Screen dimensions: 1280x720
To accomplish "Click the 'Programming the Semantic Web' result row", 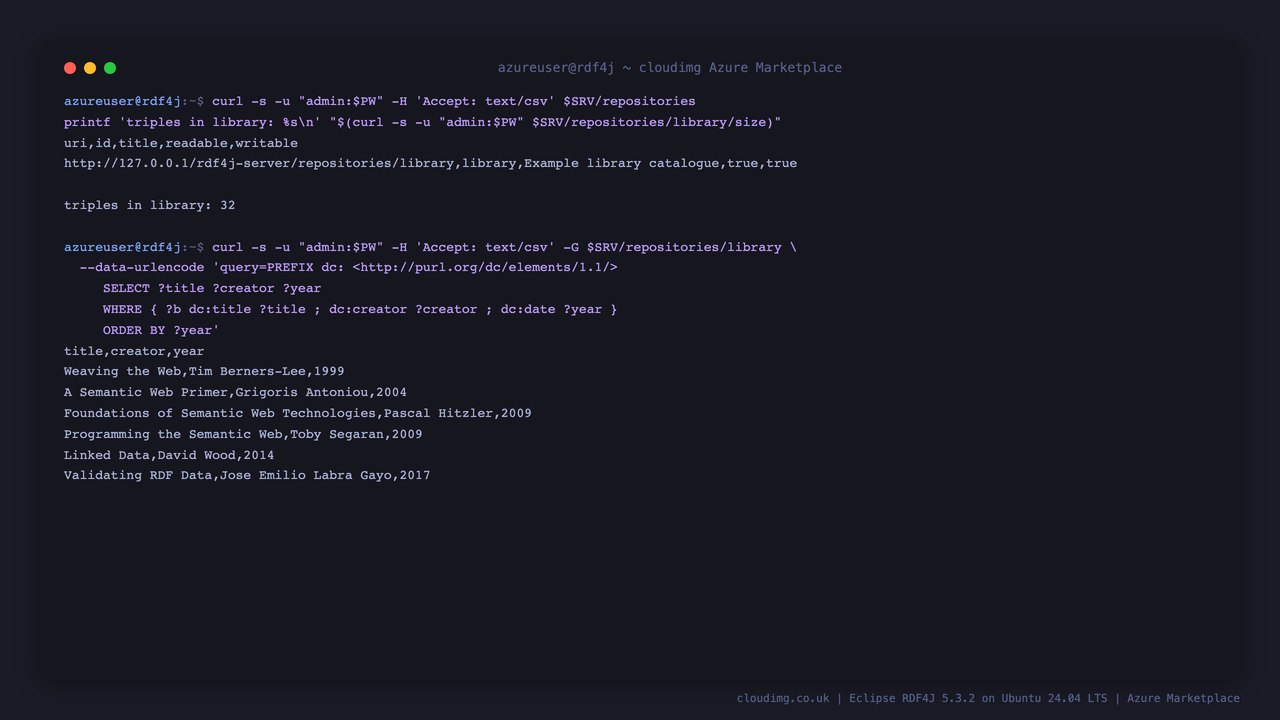I will [x=243, y=434].
